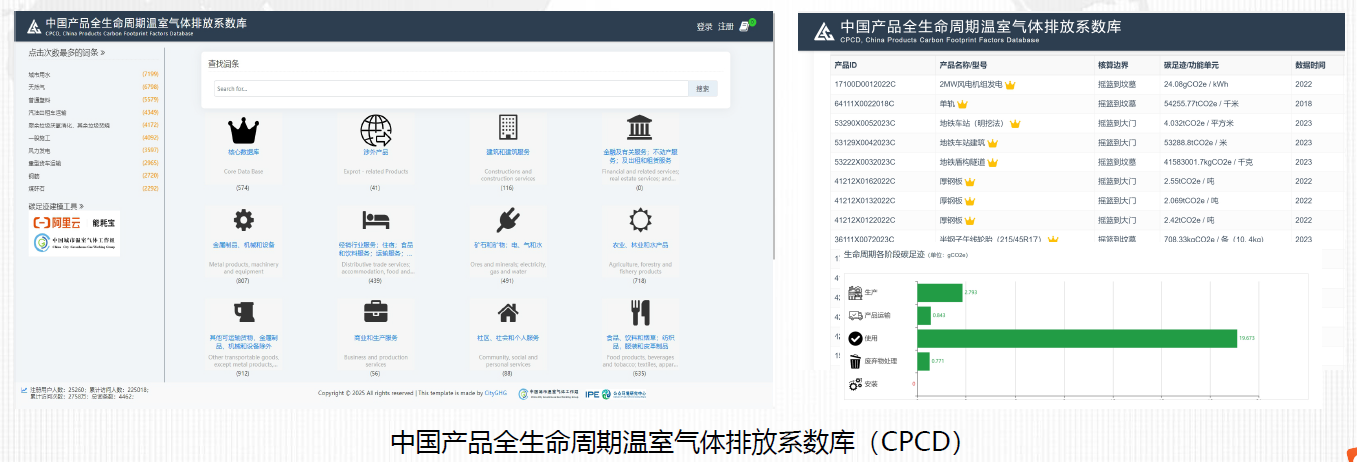Click 登录 in the top header
Viewport: 1357px width, 462px height.
tap(704, 27)
